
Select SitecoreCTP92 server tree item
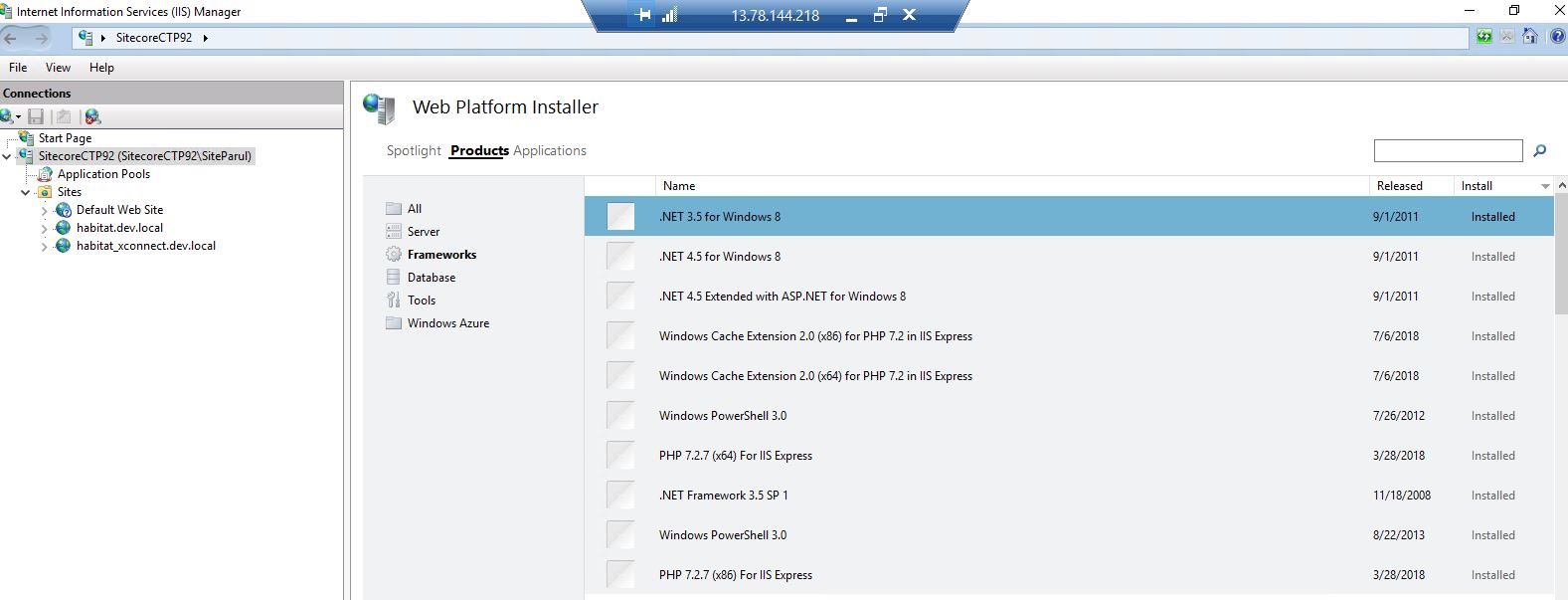pyautogui.click(x=145, y=156)
